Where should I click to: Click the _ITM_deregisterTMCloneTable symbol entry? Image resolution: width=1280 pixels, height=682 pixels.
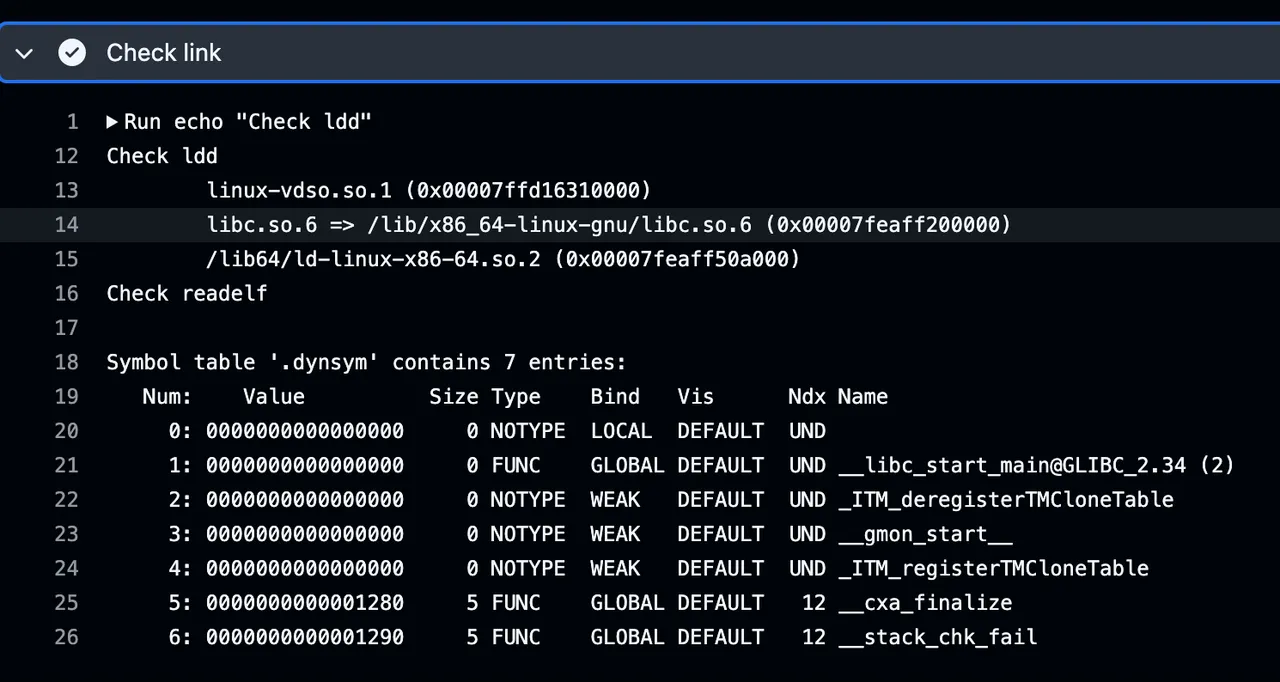[1005, 499]
